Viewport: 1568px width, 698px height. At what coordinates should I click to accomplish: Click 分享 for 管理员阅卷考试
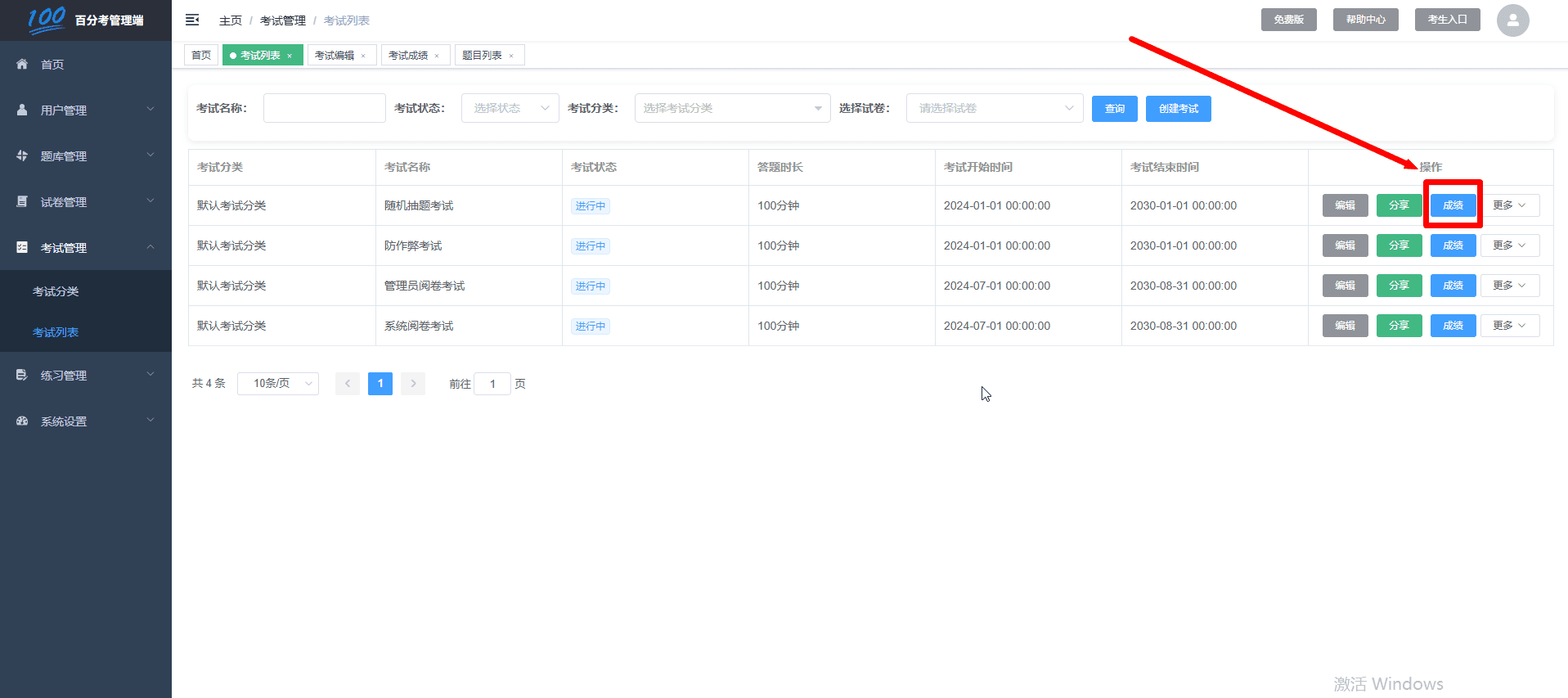pyautogui.click(x=1399, y=286)
